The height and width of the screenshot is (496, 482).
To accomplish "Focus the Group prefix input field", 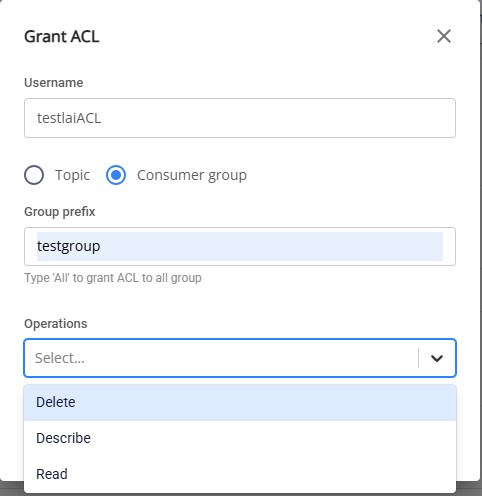I will tap(240, 246).
